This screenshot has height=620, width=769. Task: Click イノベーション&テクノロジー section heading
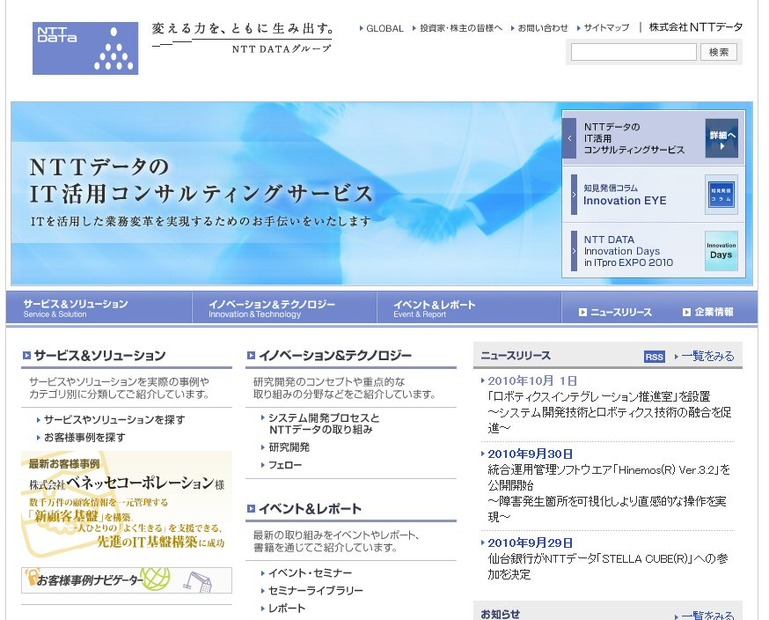pos(335,355)
